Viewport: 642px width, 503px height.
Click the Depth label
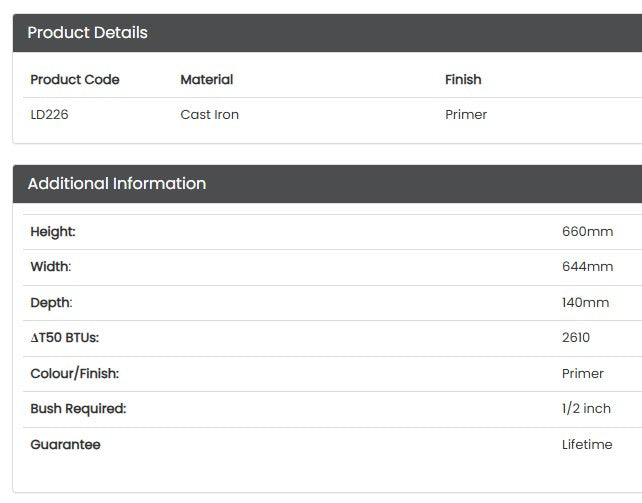tap(52, 303)
